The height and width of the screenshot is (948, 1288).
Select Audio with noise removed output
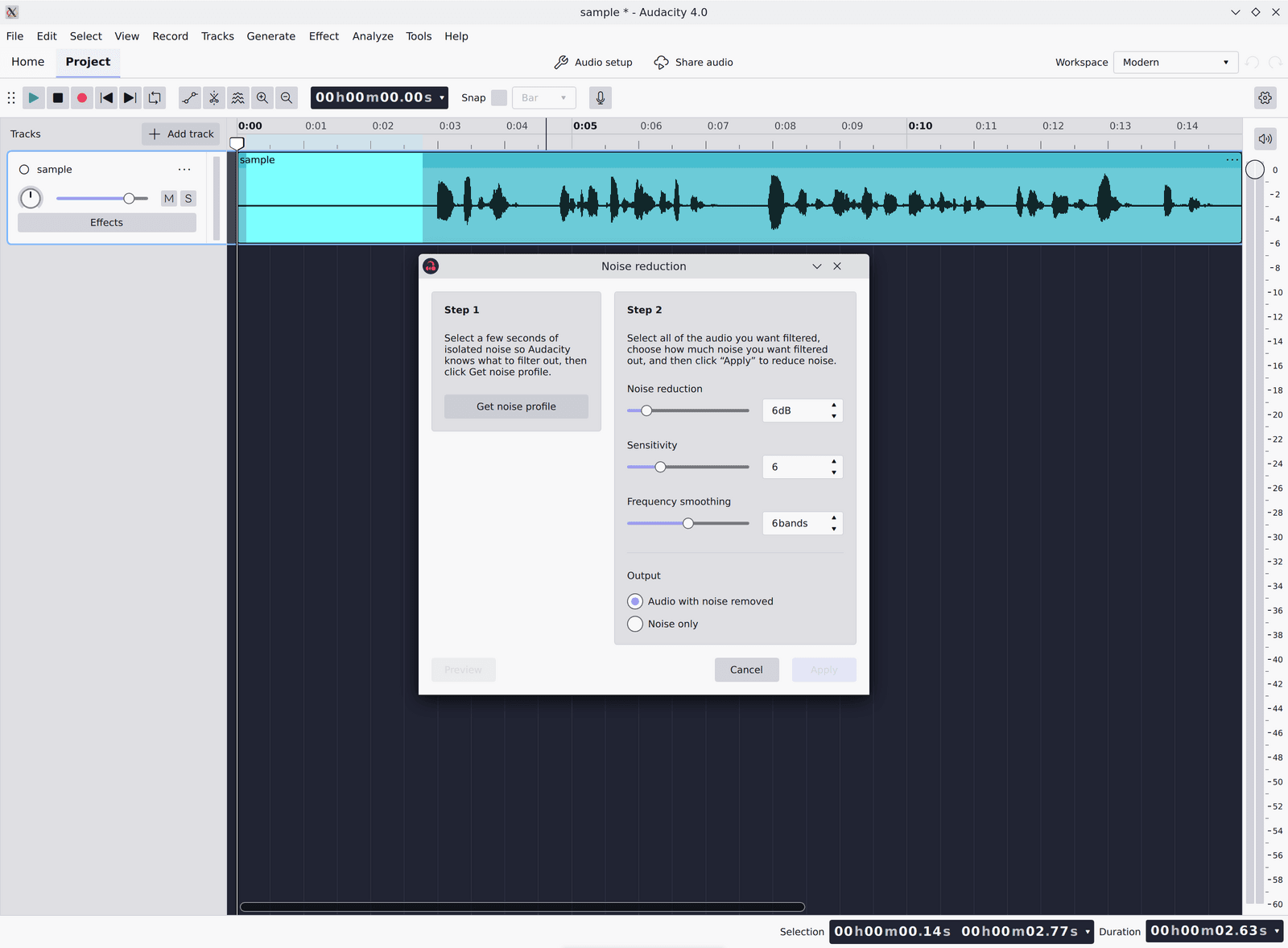(635, 602)
